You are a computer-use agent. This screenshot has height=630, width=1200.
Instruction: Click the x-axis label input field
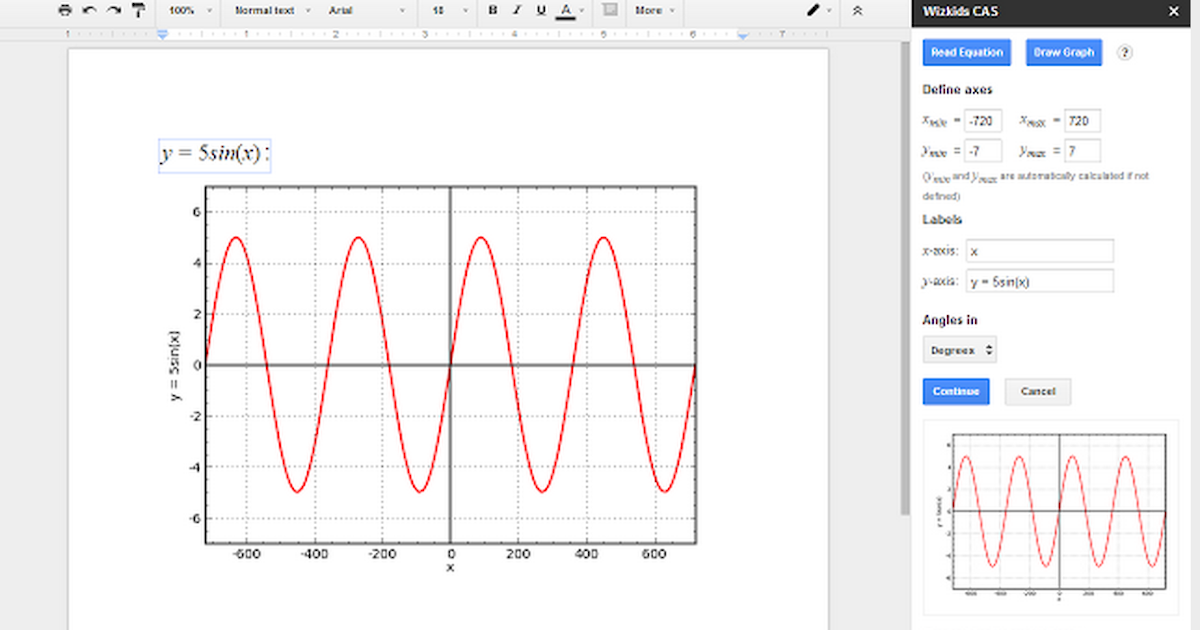point(1040,251)
